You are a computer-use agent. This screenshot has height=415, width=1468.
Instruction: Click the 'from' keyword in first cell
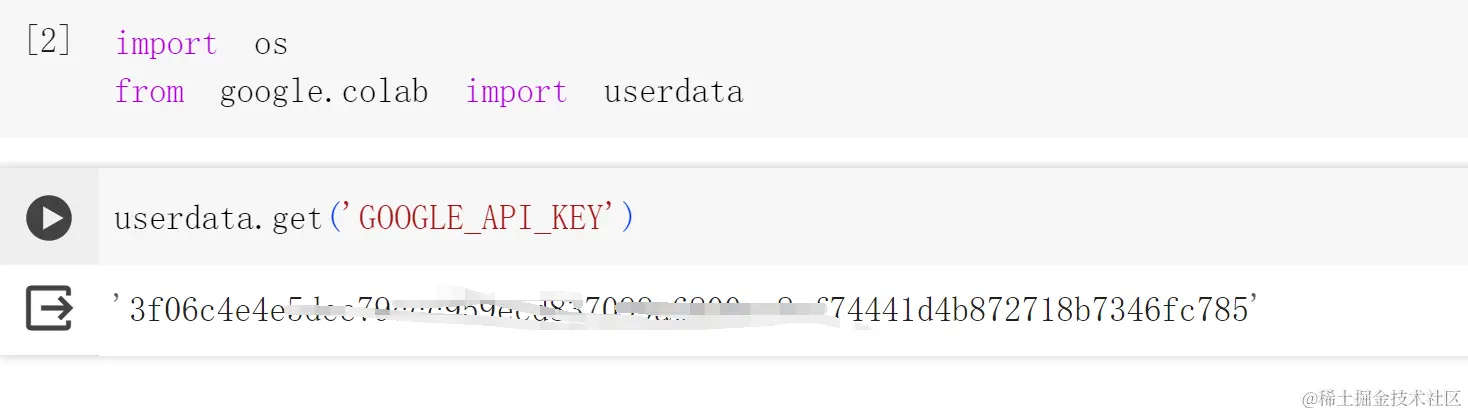pos(150,92)
